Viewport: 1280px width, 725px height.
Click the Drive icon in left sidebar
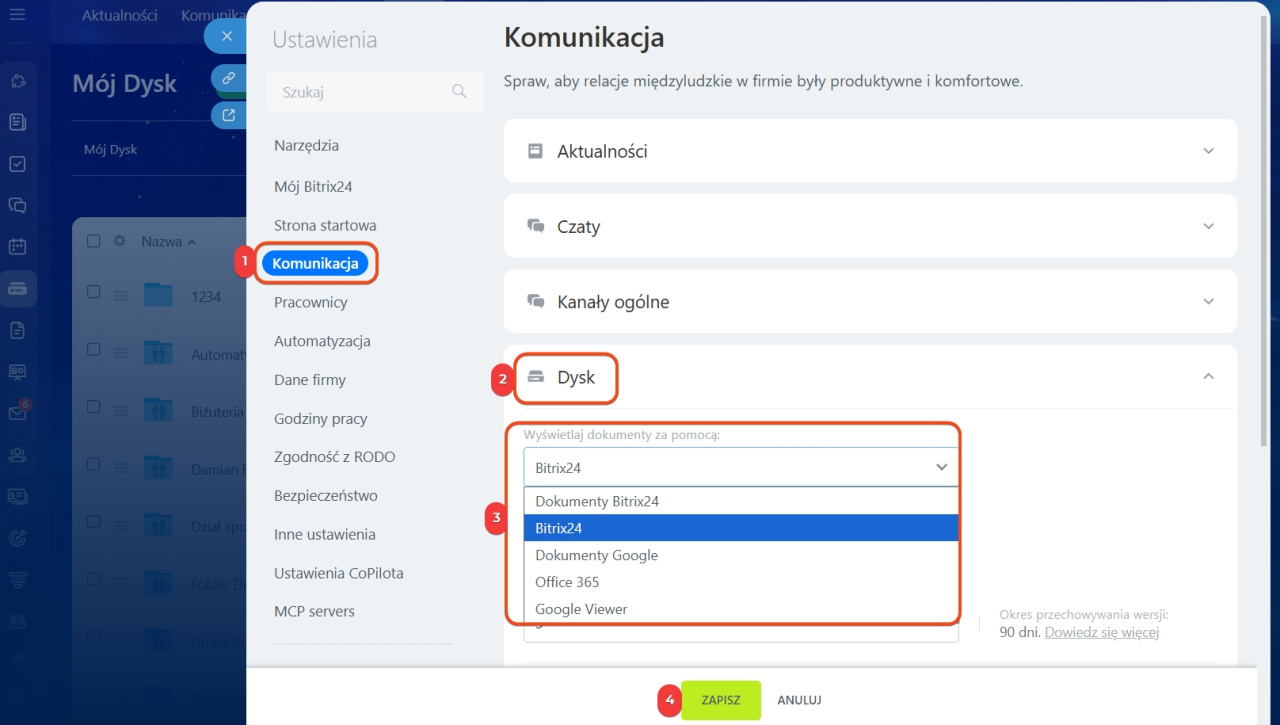coord(17,289)
